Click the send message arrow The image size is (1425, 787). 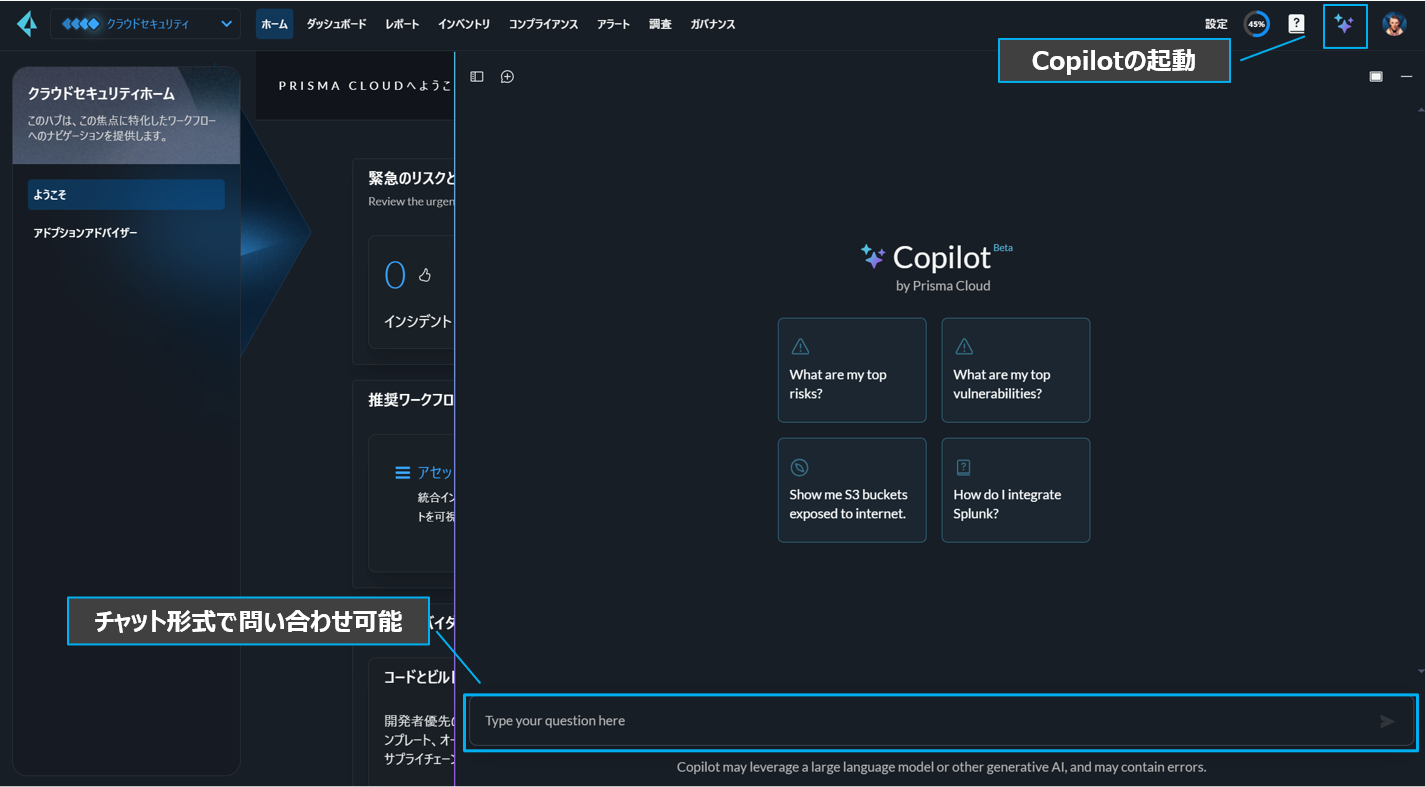pos(1387,721)
